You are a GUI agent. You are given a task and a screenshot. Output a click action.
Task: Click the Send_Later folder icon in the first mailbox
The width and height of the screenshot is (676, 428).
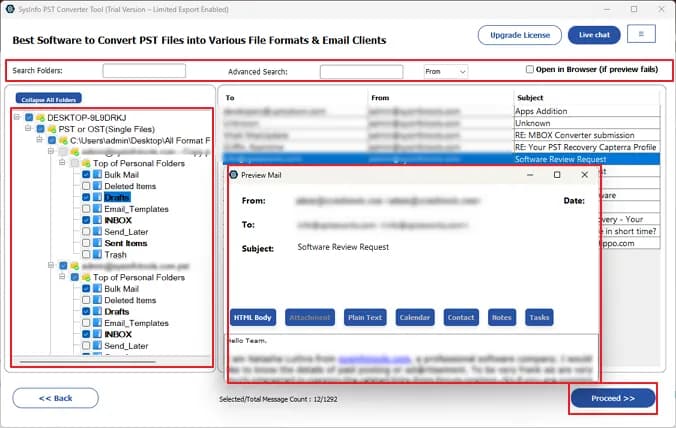click(97, 231)
